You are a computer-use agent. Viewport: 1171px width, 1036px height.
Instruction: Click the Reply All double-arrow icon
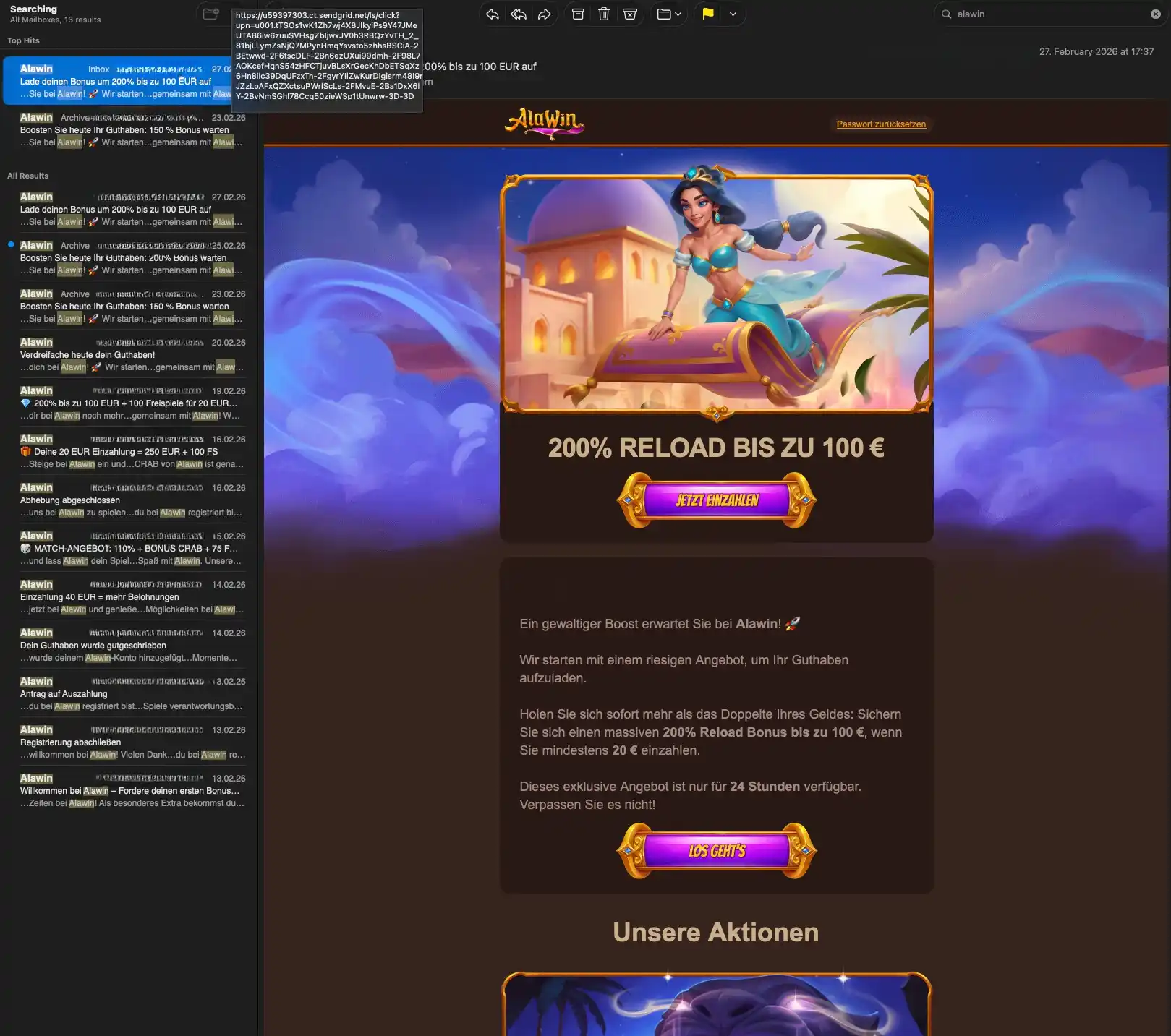518,14
